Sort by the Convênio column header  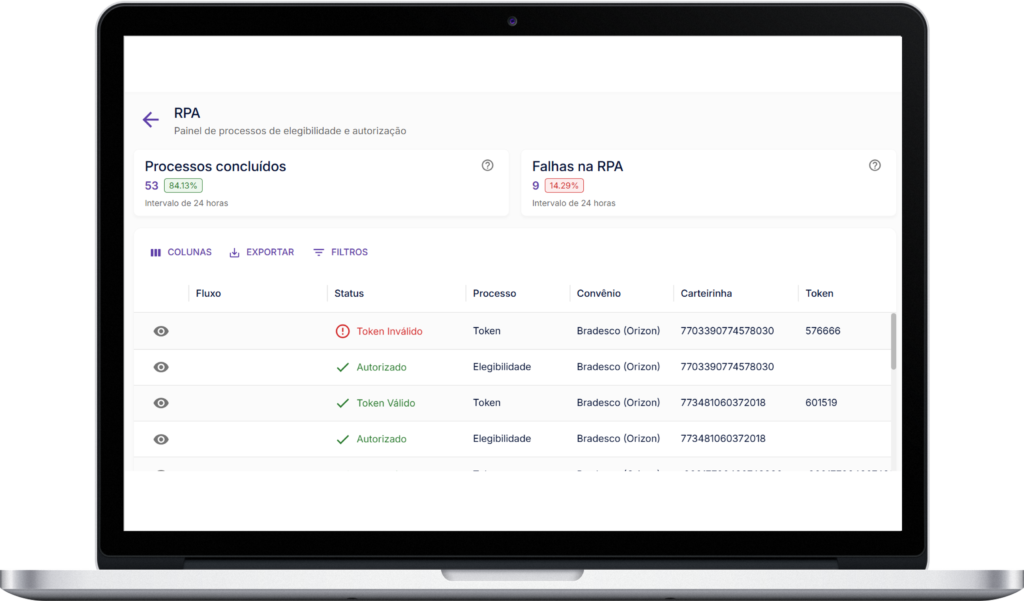pos(598,293)
